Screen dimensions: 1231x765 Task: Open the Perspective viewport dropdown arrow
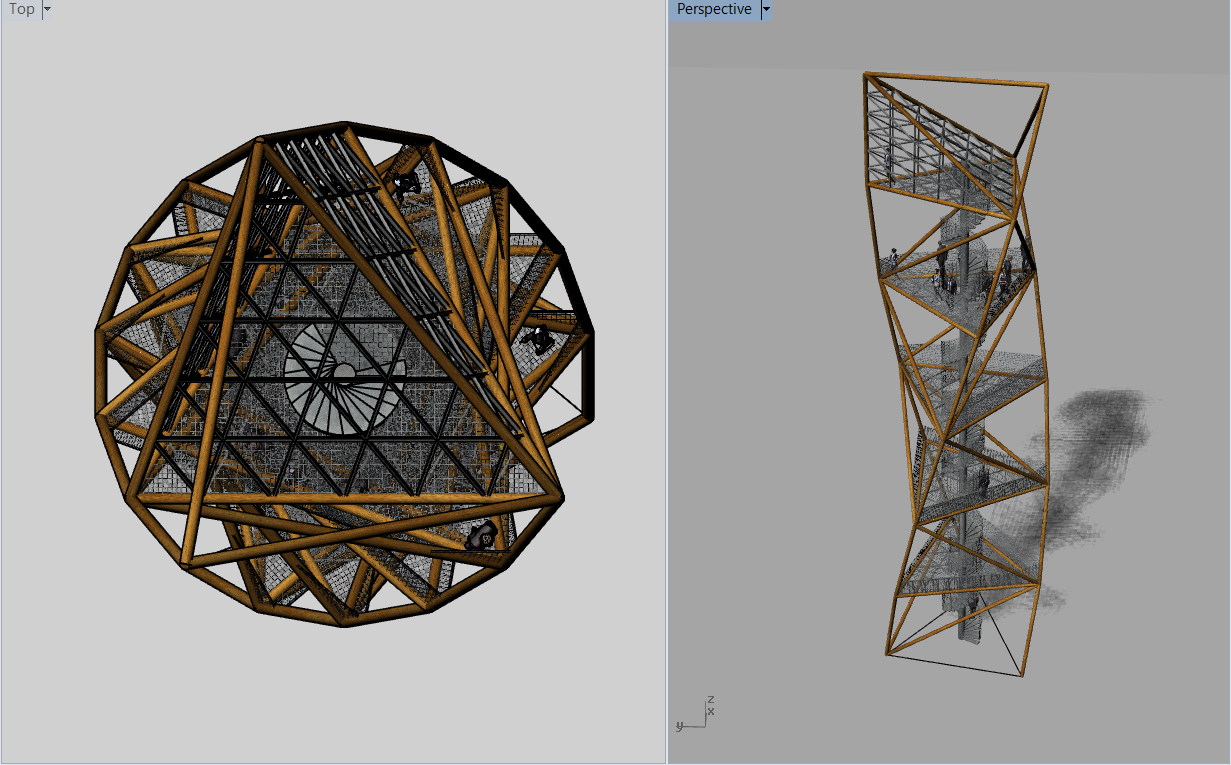click(766, 10)
